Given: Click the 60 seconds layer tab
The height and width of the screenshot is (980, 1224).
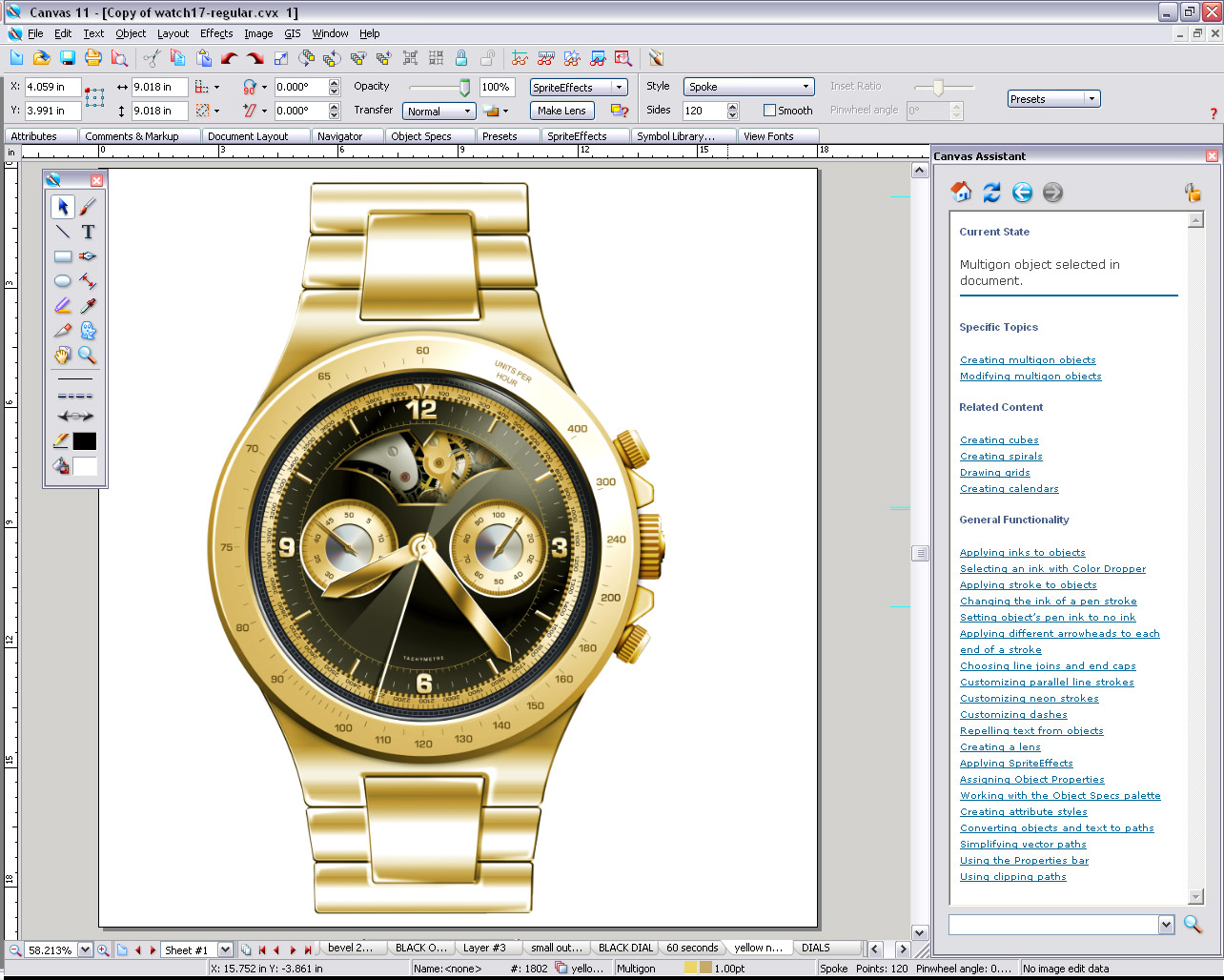Looking at the screenshot, I should 692,948.
